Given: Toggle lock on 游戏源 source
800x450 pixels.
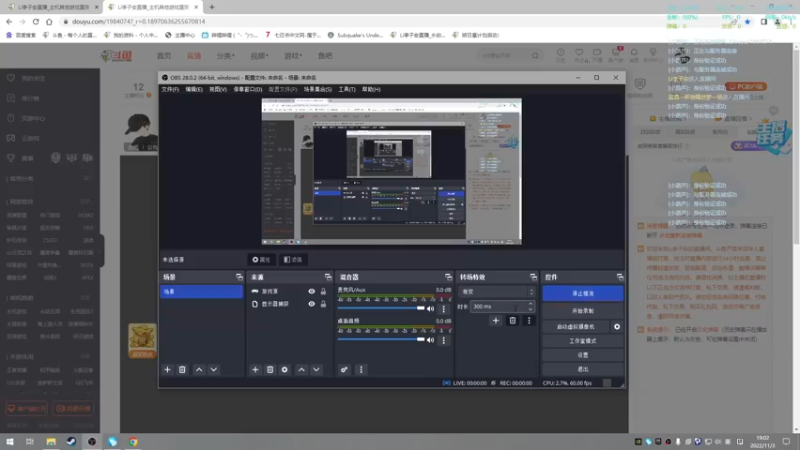Looking at the screenshot, I should coord(323,291).
